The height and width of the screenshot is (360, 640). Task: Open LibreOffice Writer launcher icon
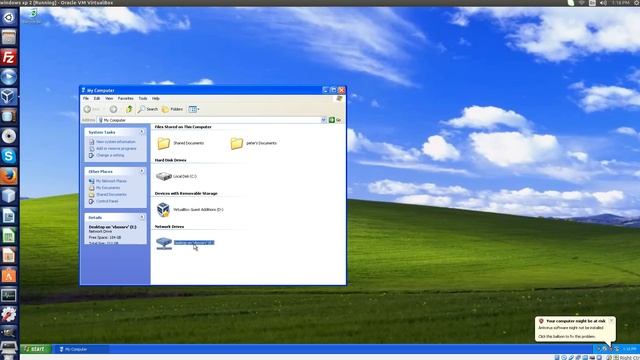tap(9, 216)
